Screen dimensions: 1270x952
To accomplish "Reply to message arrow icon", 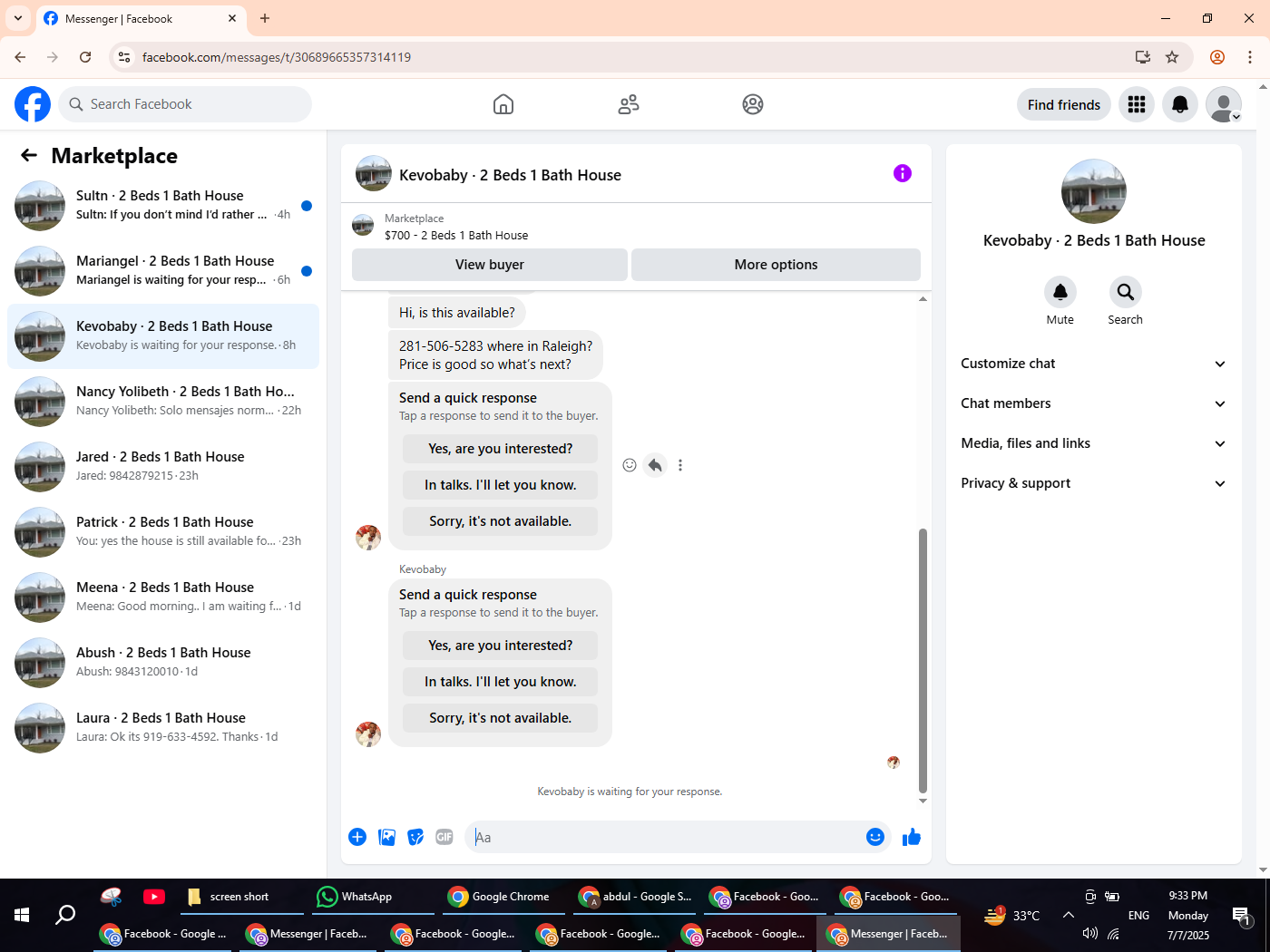I will (655, 465).
